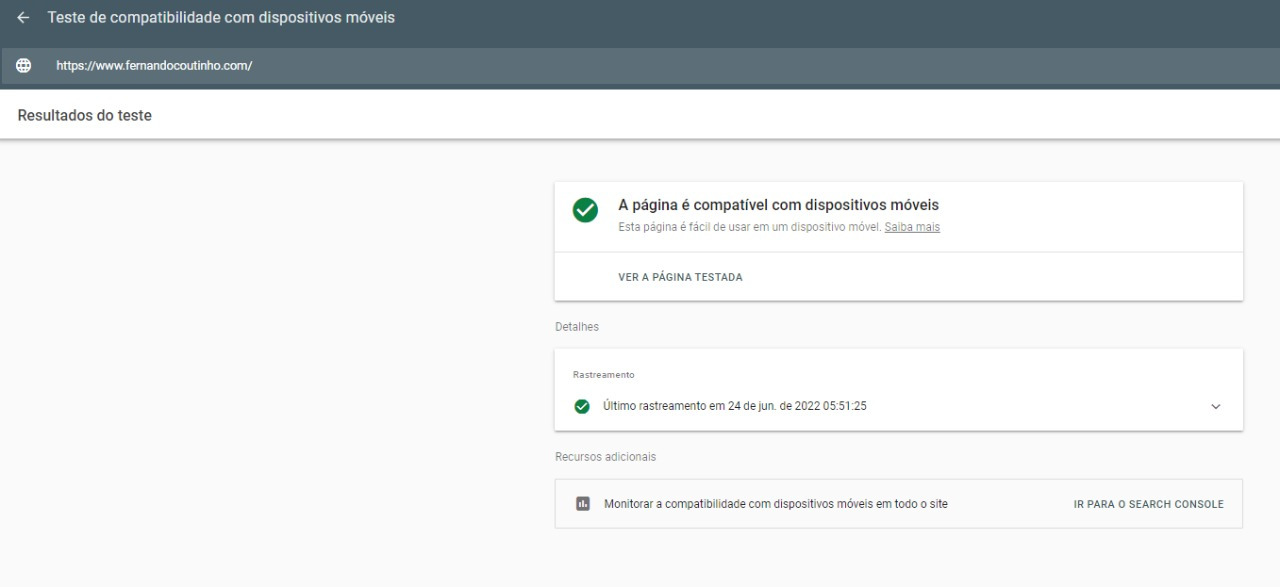Click the green compatibility checkmark icon
This screenshot has width=1280, height=587.
pyautogui.click(x=584, y=210)
